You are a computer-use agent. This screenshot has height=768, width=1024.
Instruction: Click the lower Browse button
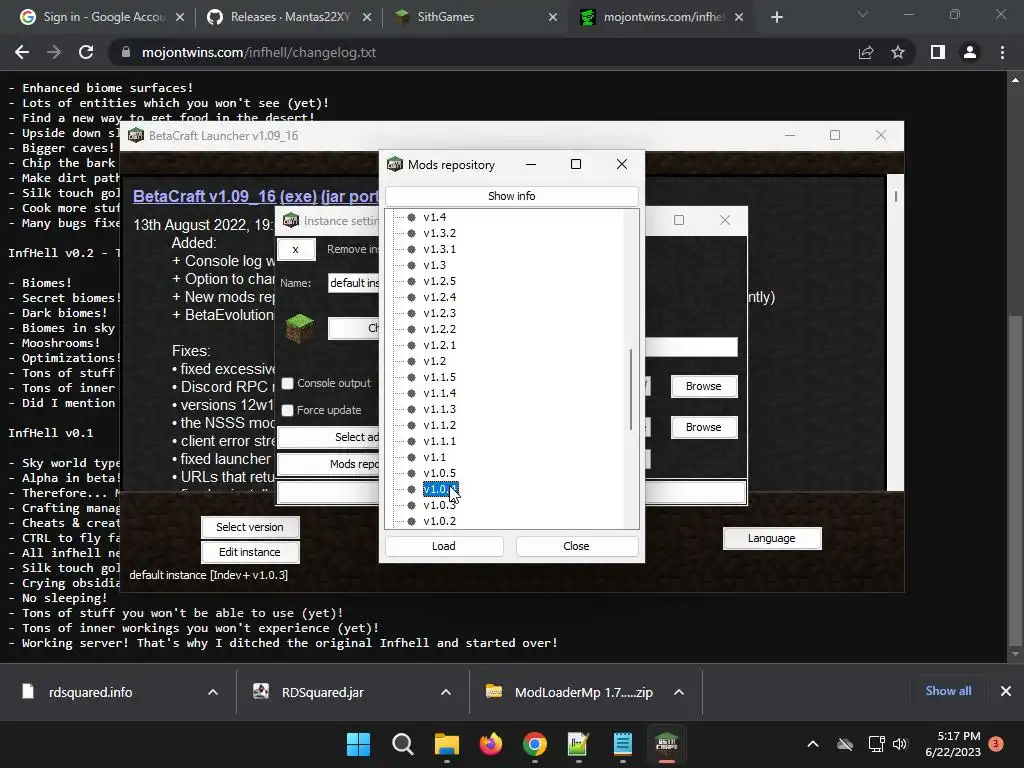pyautogui.click(x=704, y=427)
